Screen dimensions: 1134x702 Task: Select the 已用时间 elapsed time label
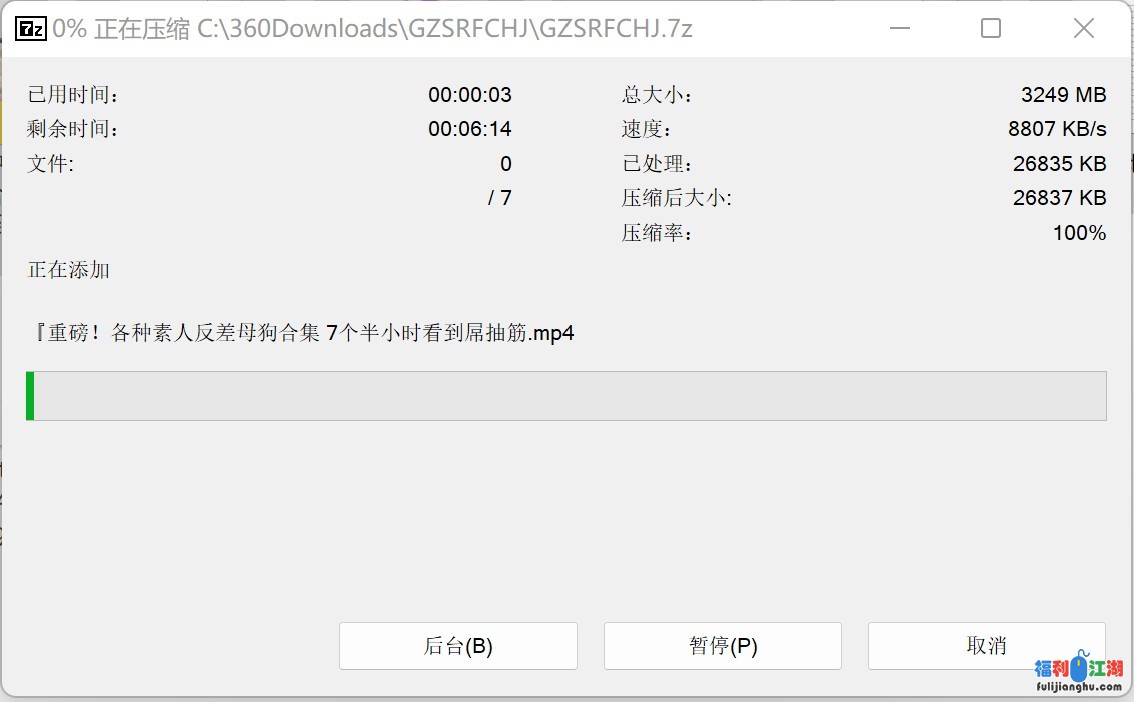[73, 95]
